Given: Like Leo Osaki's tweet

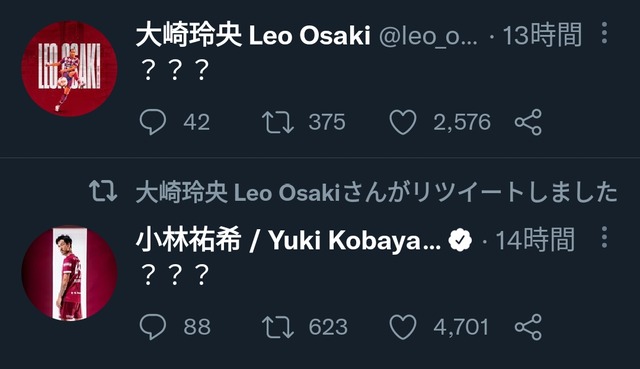Looking at the screenshot, I should (x=403, y=122).
